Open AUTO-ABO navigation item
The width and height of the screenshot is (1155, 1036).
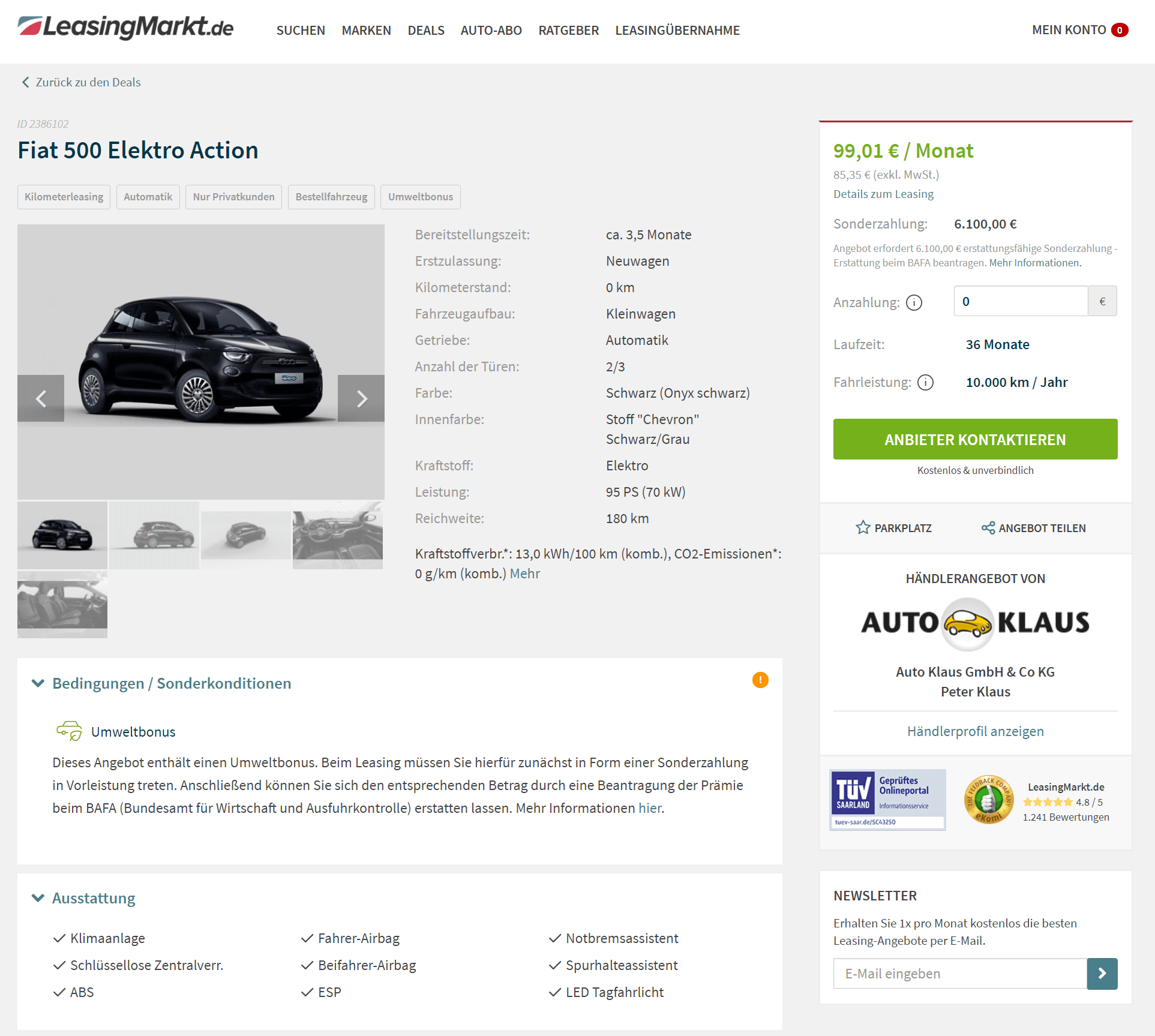[491, 30]
